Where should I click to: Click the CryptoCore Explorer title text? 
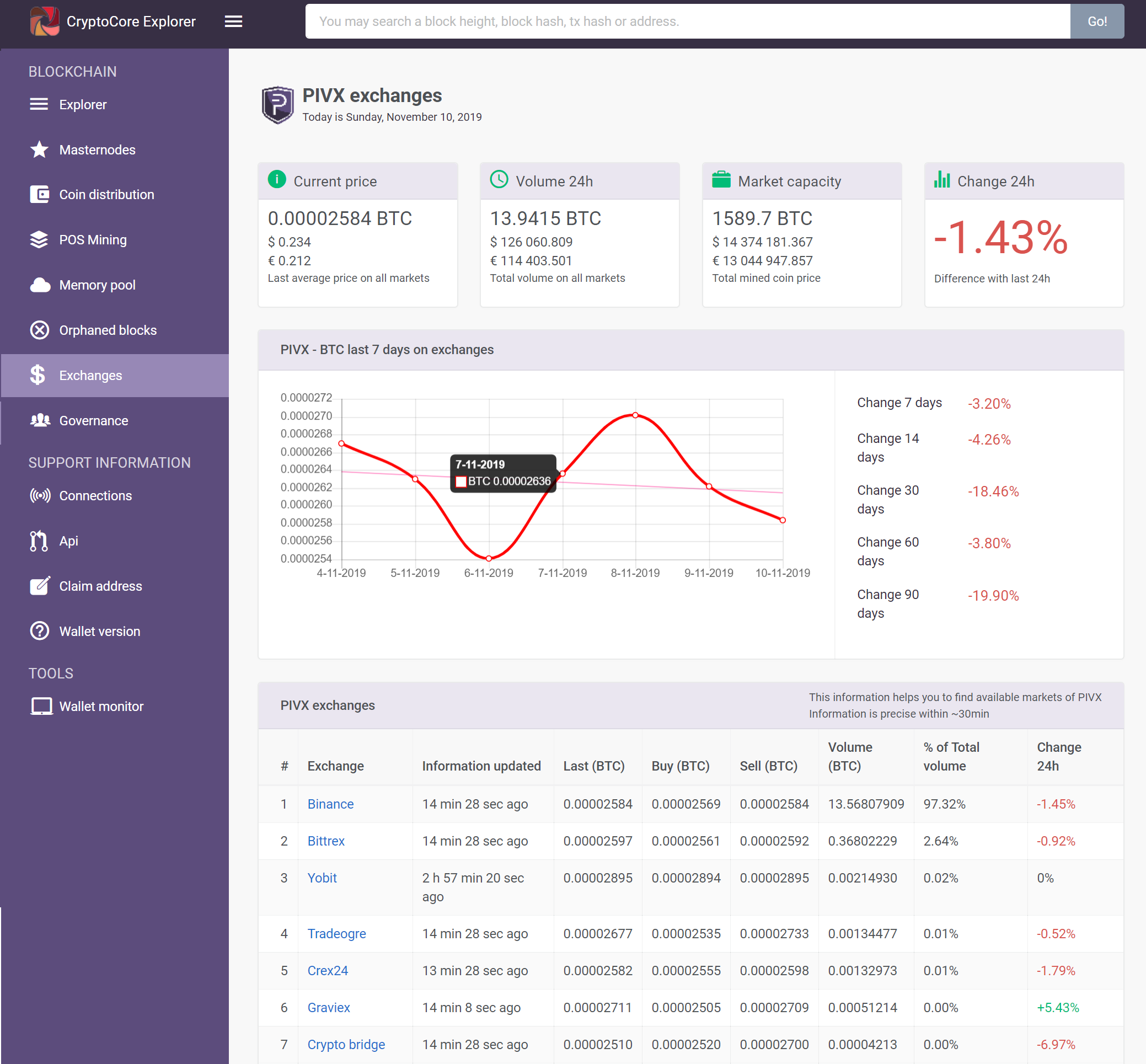[131, 22]
